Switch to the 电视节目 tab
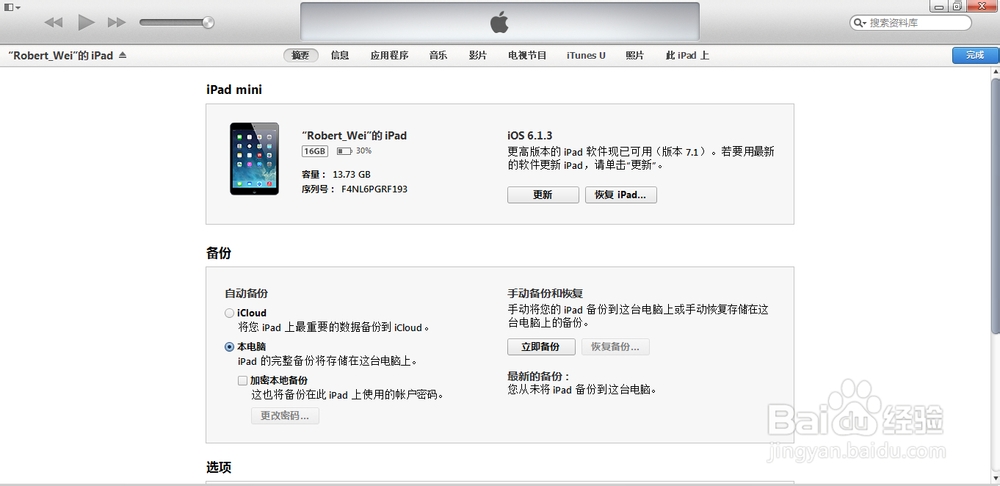The width and height of the screenshot is (1000, 486). tap(527, 55)
